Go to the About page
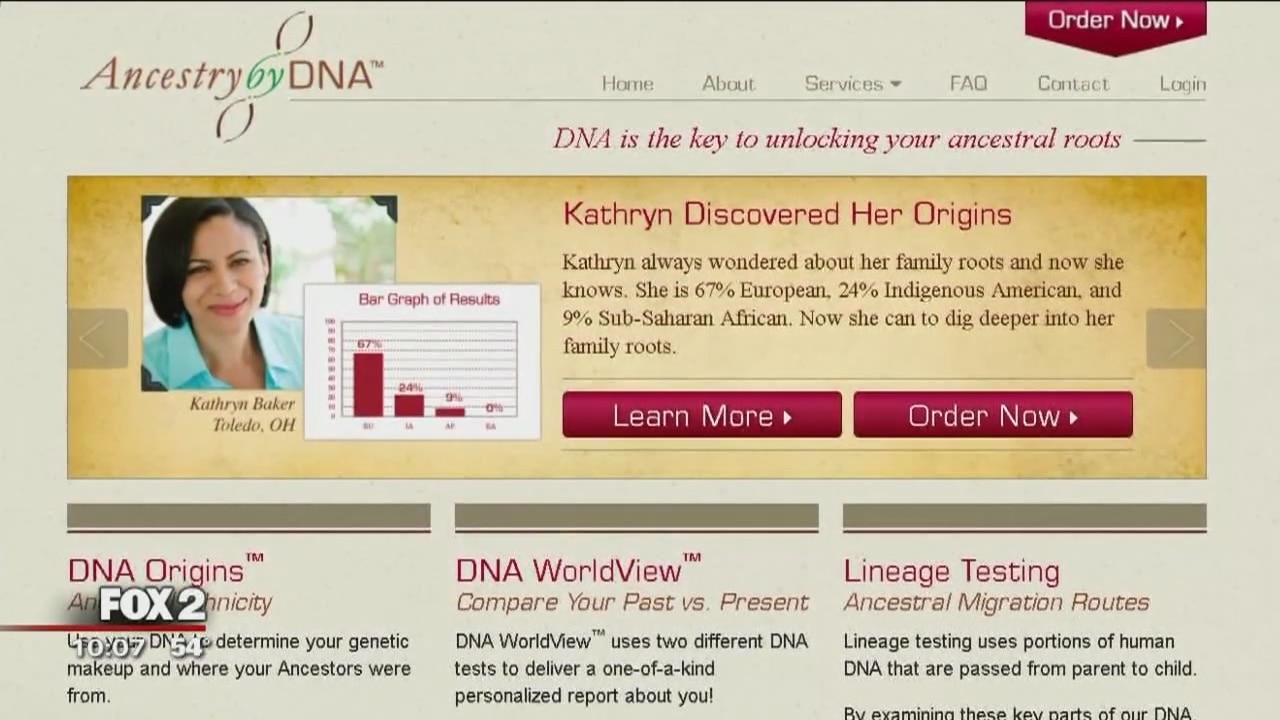1280x720 pixels. pos(728,84)
